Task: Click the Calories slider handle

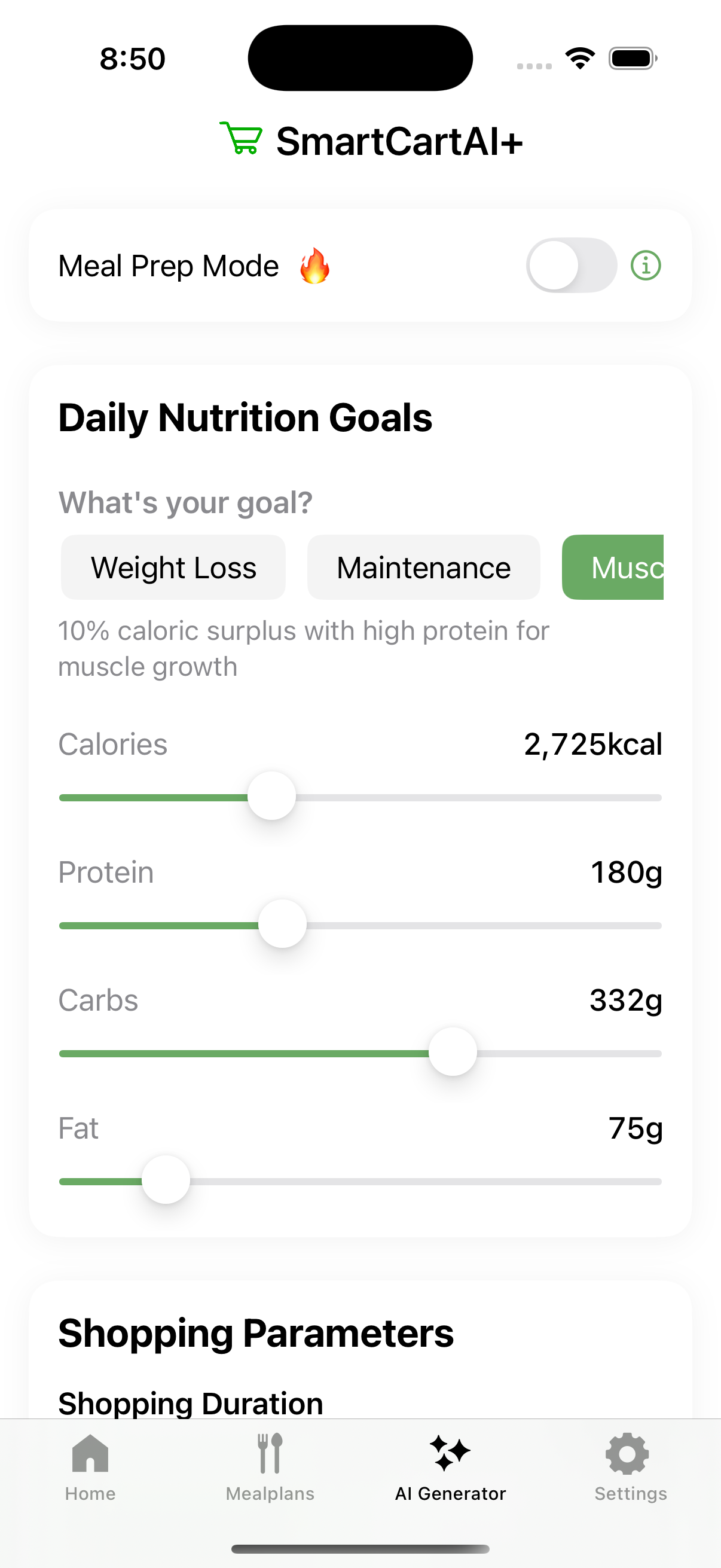Action: click(271, 796)
